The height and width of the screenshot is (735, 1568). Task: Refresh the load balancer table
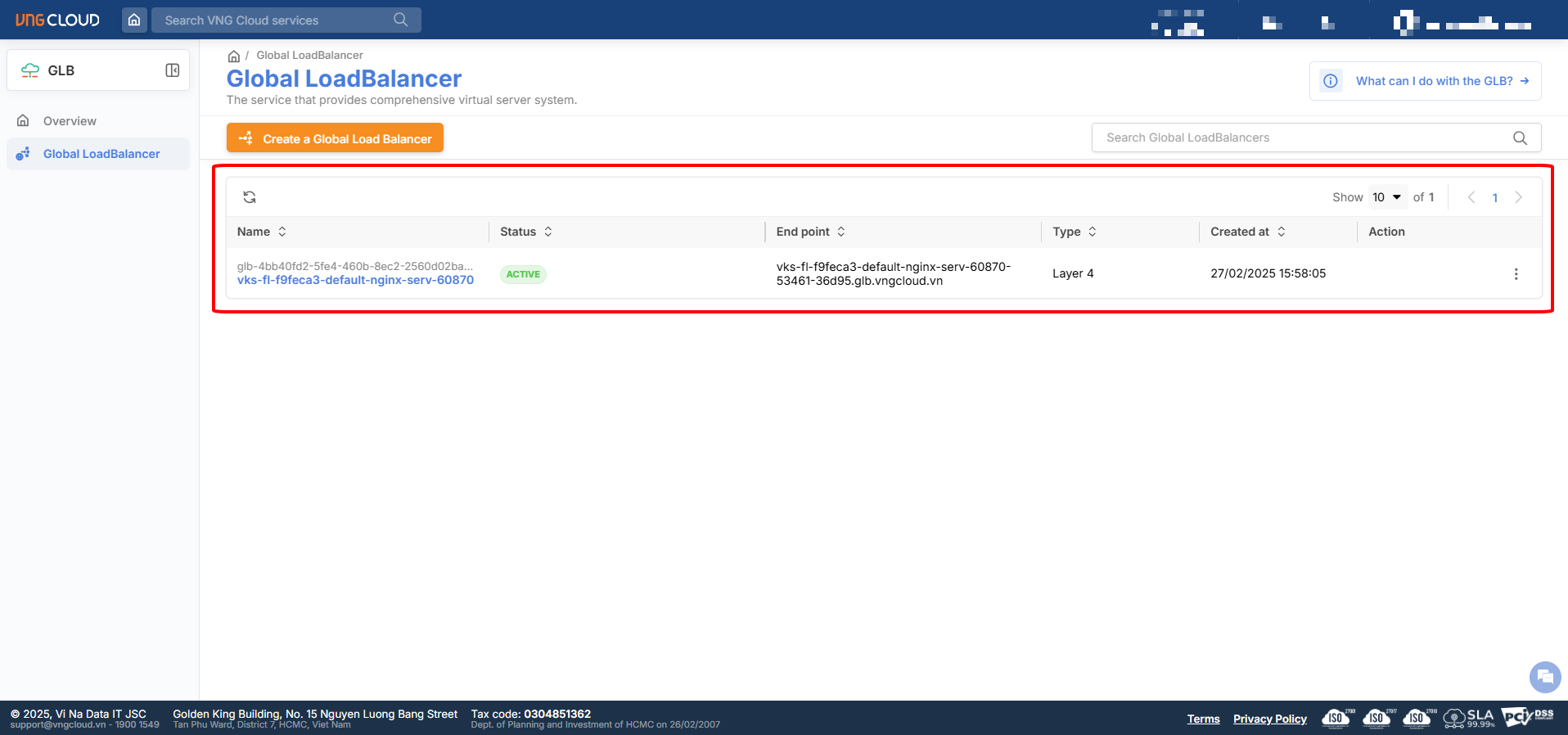pyautogui.click(x=250, y=197)
